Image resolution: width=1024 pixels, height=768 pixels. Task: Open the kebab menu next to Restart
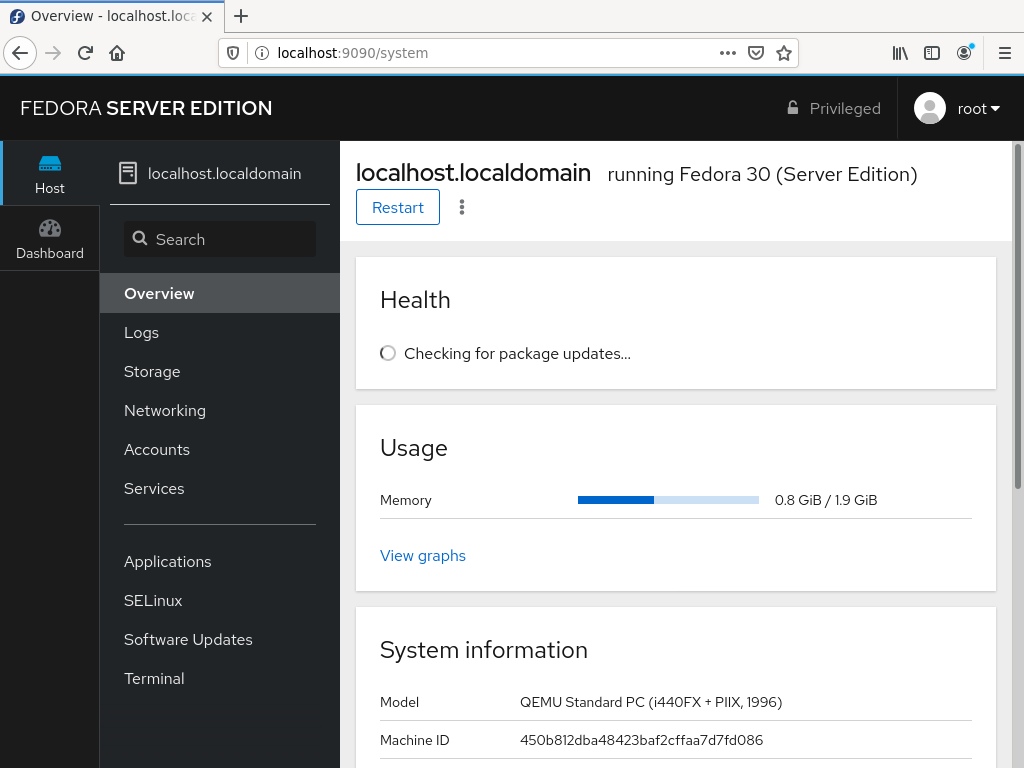(462, 207)
